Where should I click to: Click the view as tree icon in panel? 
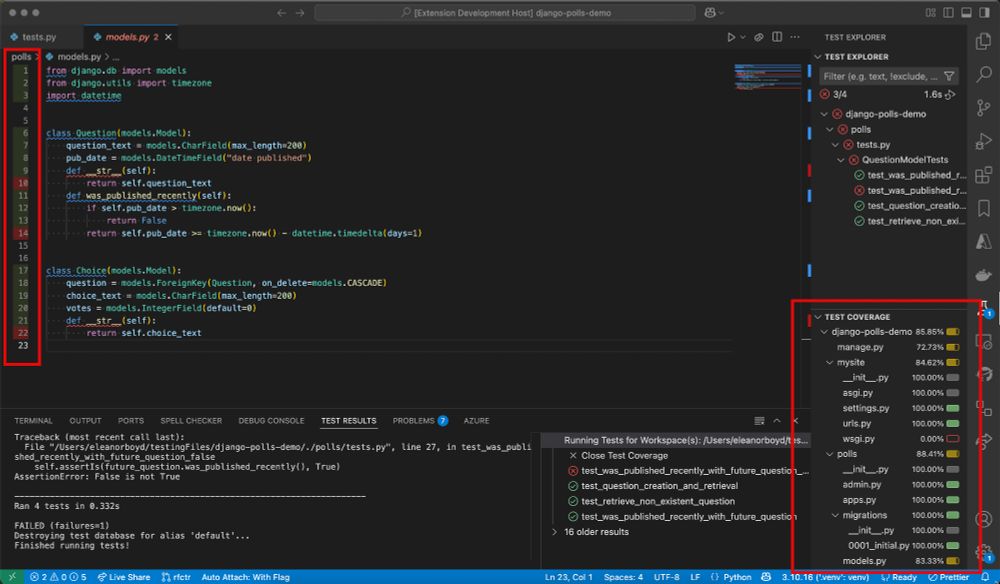click(759, 421)
